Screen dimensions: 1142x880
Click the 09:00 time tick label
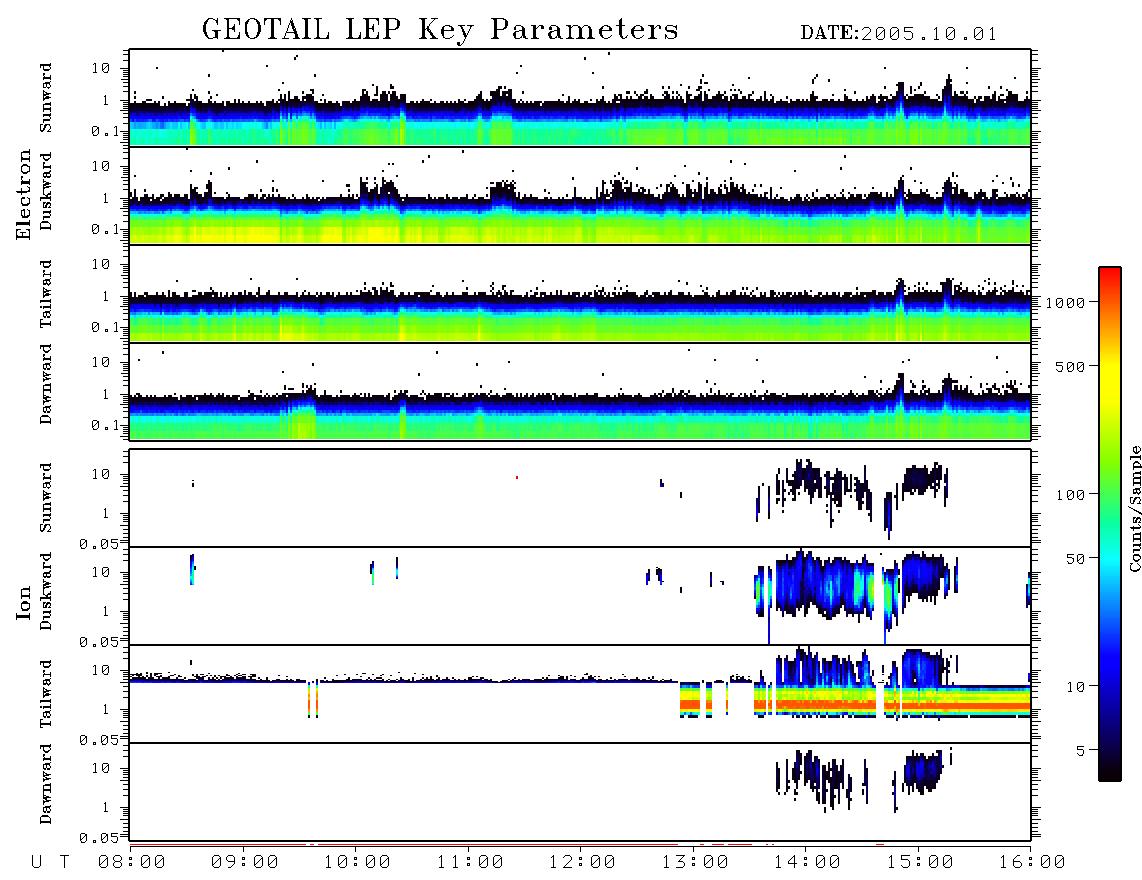click(x=245, y=862)
